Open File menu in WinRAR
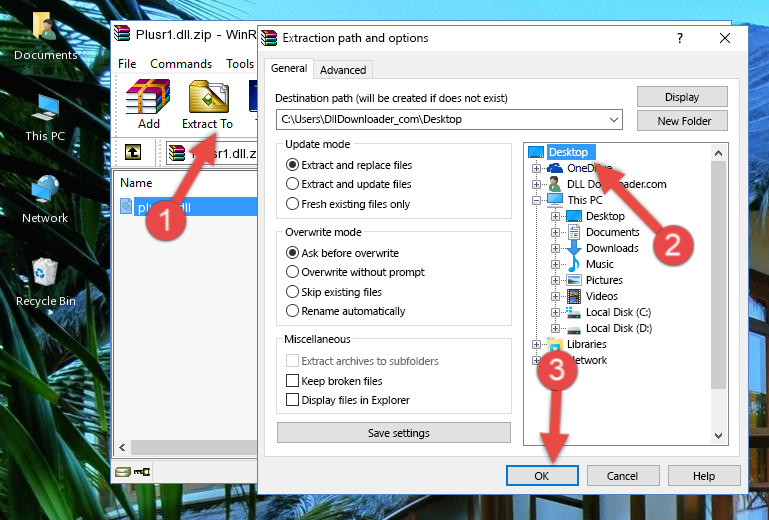Screen dimensions: 769x520 tap(127, 64)
